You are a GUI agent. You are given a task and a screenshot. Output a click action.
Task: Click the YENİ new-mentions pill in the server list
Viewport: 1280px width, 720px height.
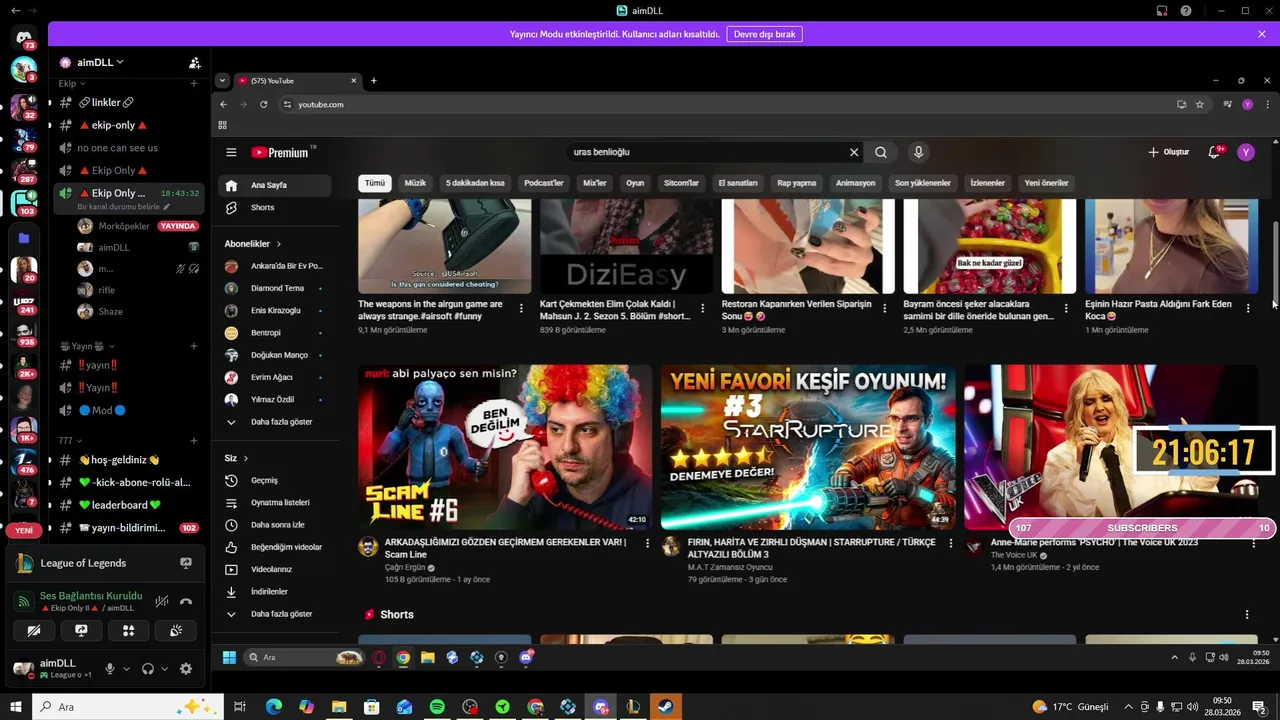pos(24,531)
